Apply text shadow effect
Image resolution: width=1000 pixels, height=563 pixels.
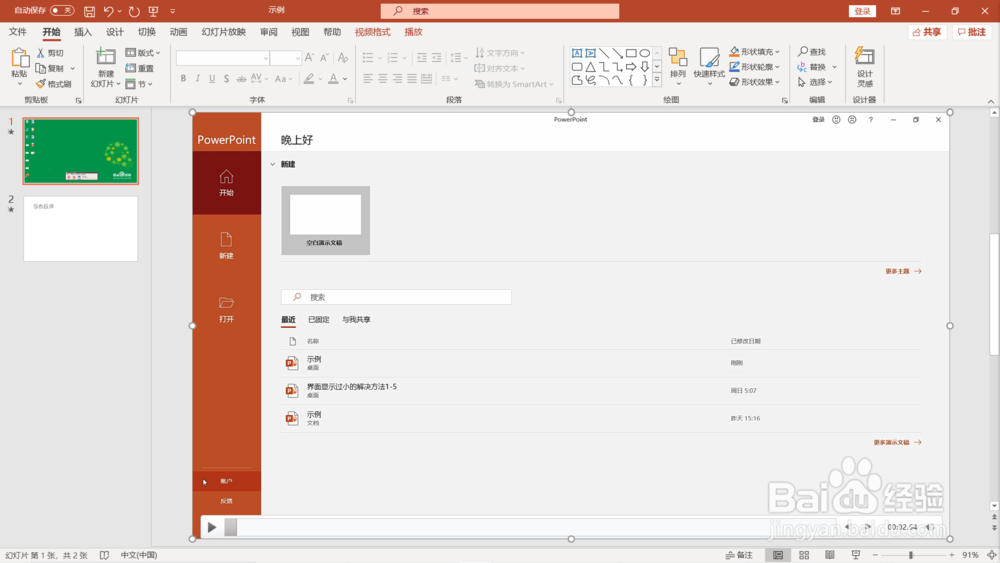click(x=226, y=78)
